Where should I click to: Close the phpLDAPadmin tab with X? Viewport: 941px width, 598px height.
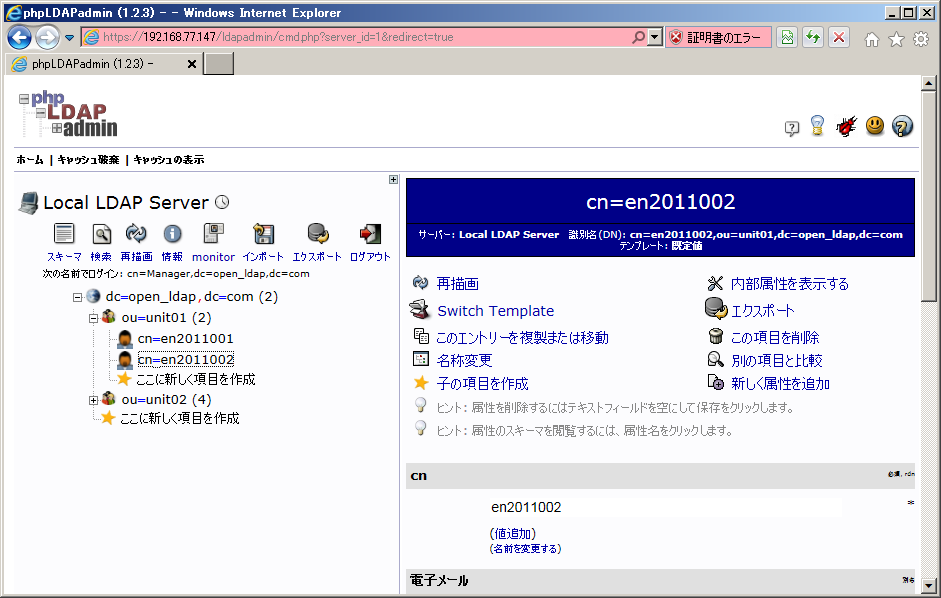point(191,64)
